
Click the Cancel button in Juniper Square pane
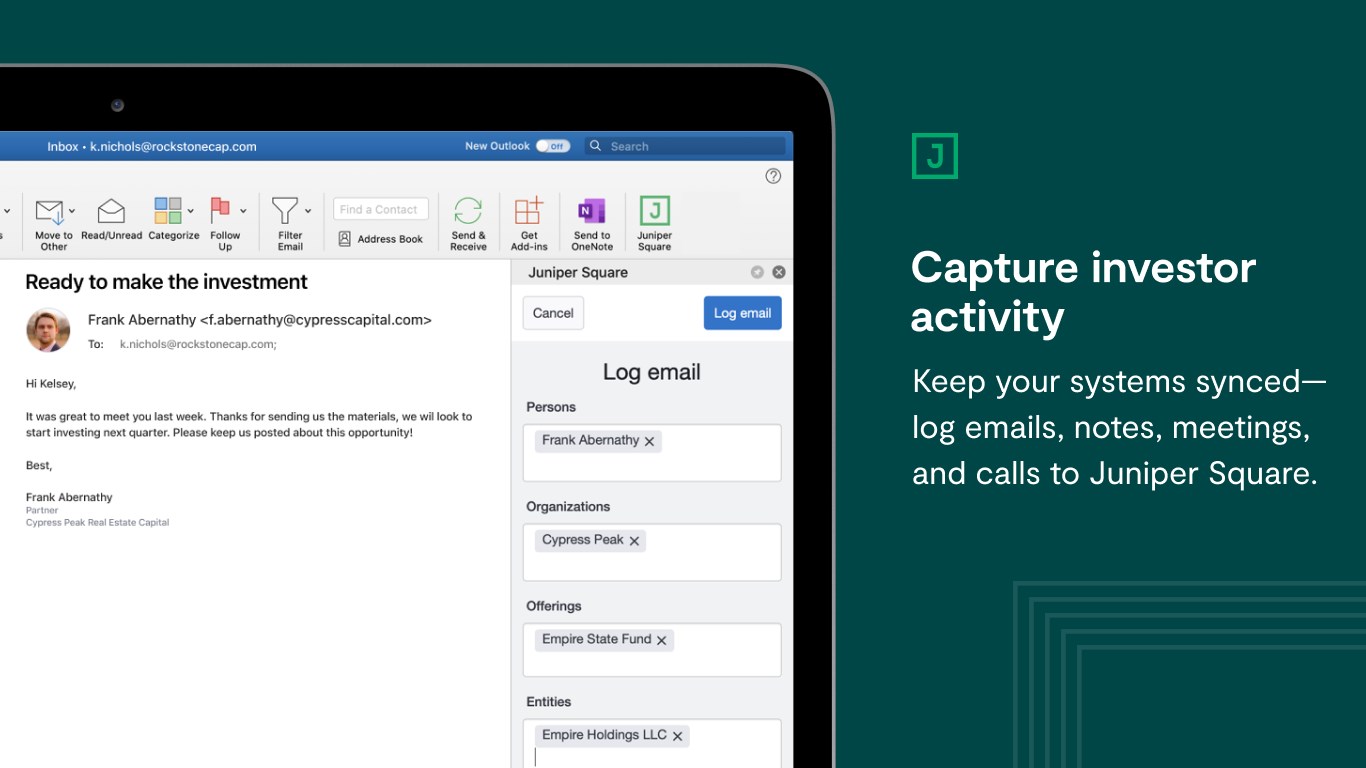point(553,313)
